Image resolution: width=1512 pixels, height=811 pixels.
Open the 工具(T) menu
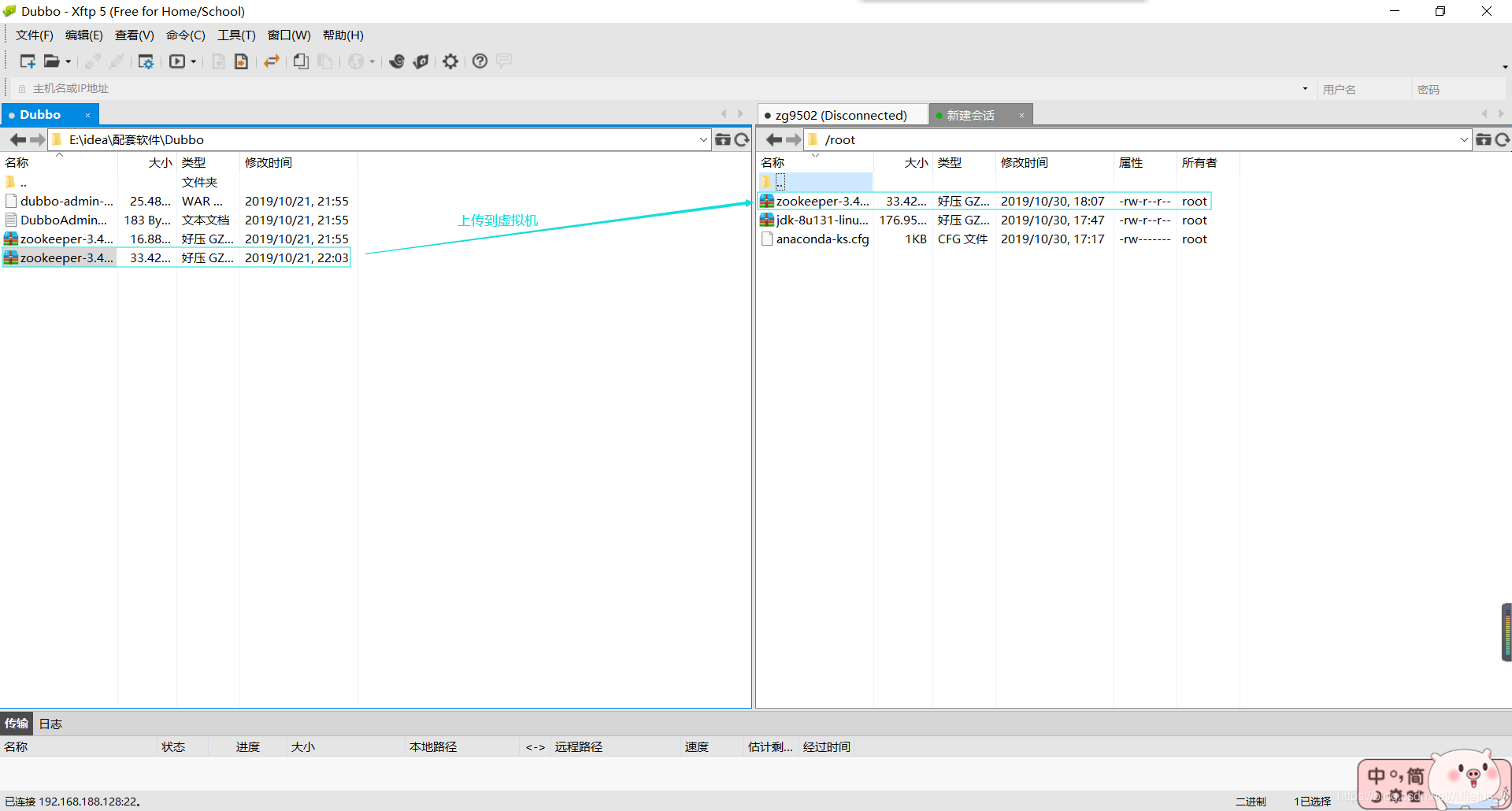pos(236,35)
